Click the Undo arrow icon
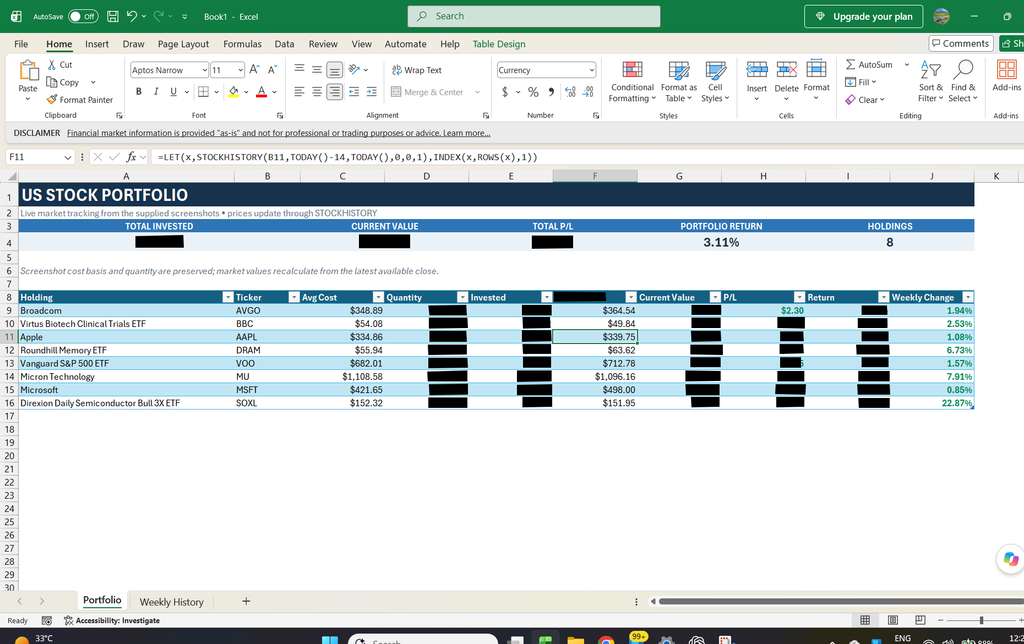1024x644 pixels. [x=132, y=16]
